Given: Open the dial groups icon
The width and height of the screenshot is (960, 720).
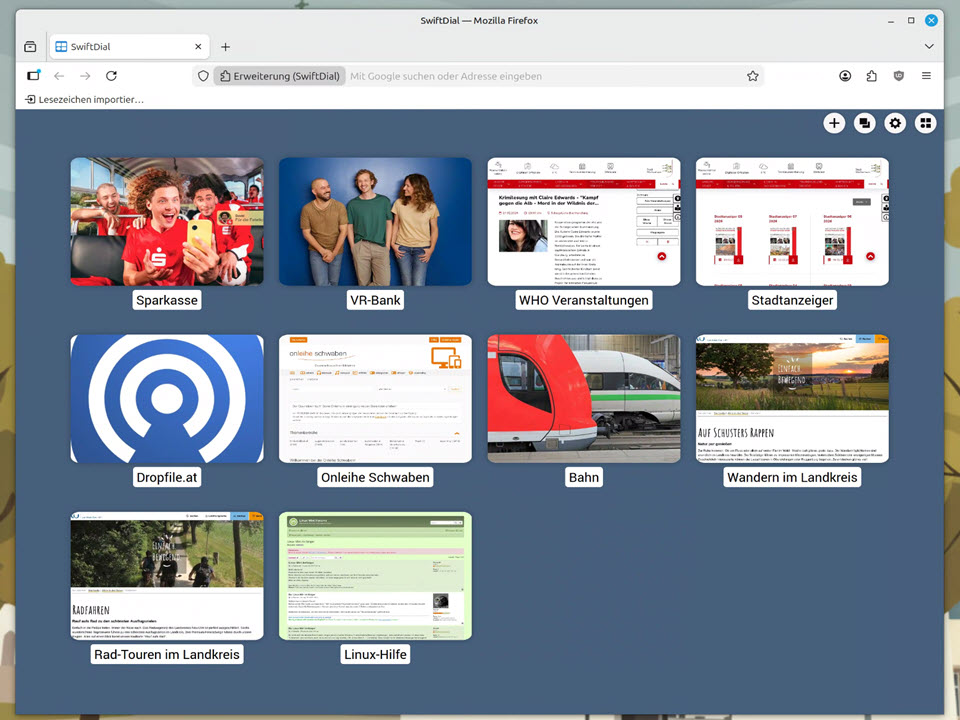Looking at the screenshot, I should click(864, 123).
